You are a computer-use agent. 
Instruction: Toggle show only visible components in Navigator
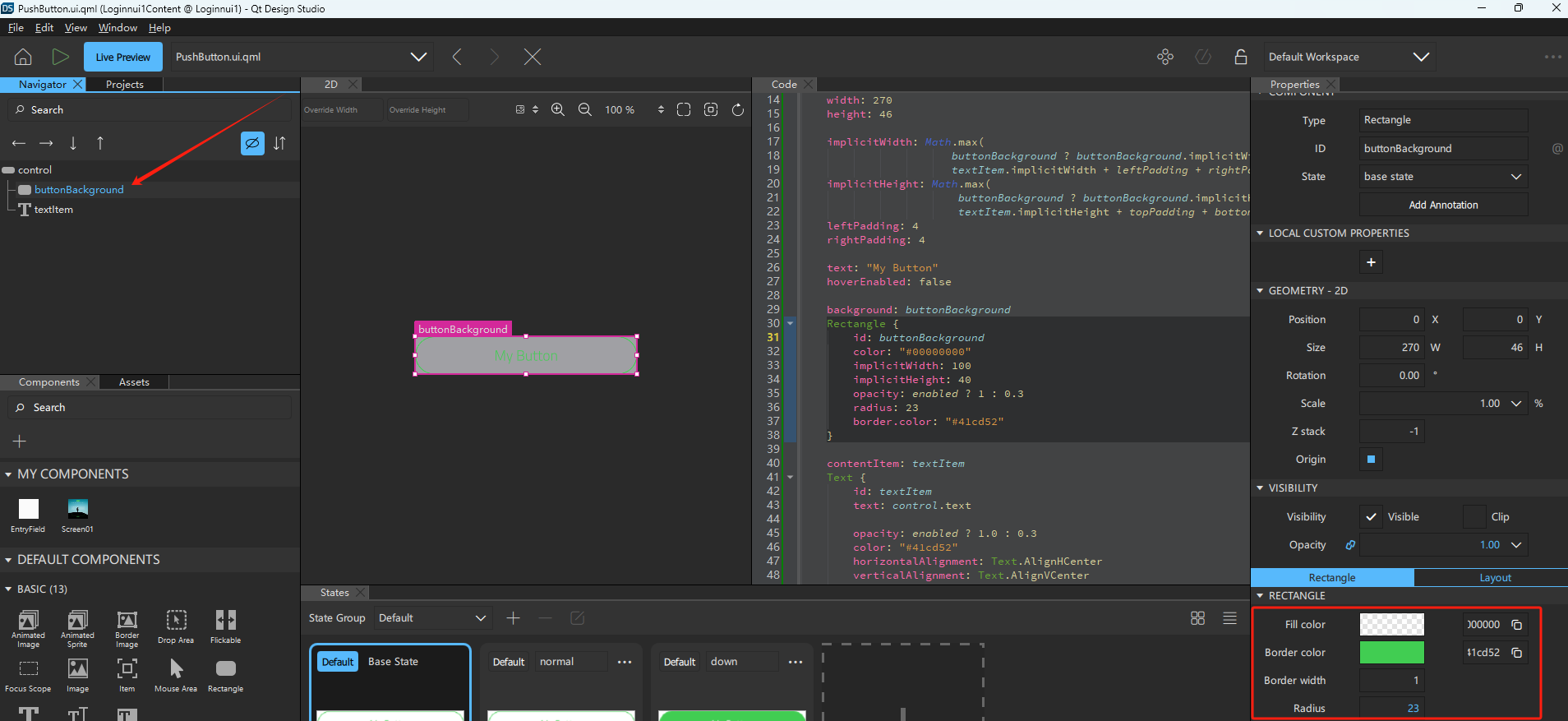[x=252, y=143]
